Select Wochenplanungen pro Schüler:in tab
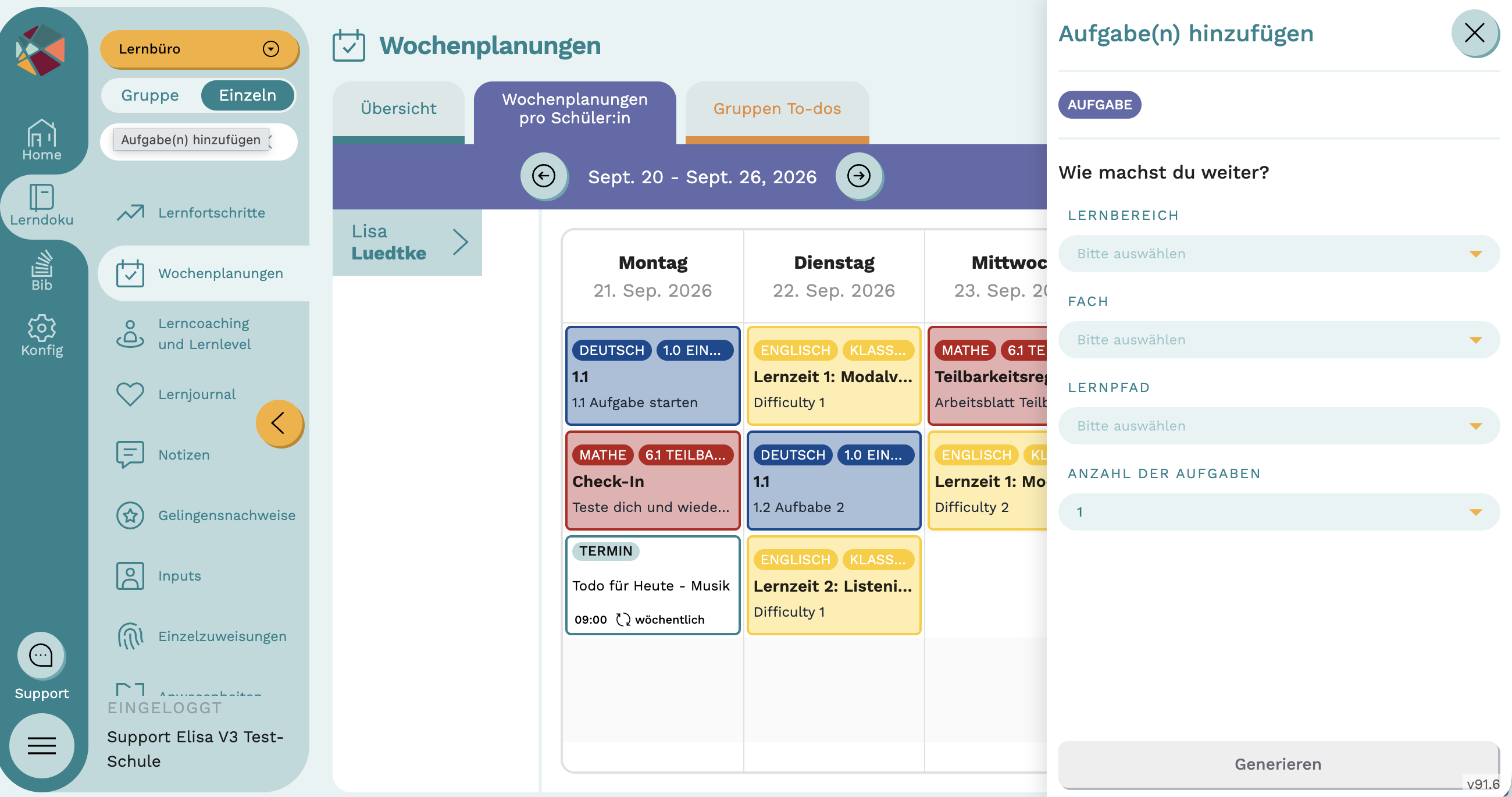This screenshot has height=797, width=1512. click(575, 109)
